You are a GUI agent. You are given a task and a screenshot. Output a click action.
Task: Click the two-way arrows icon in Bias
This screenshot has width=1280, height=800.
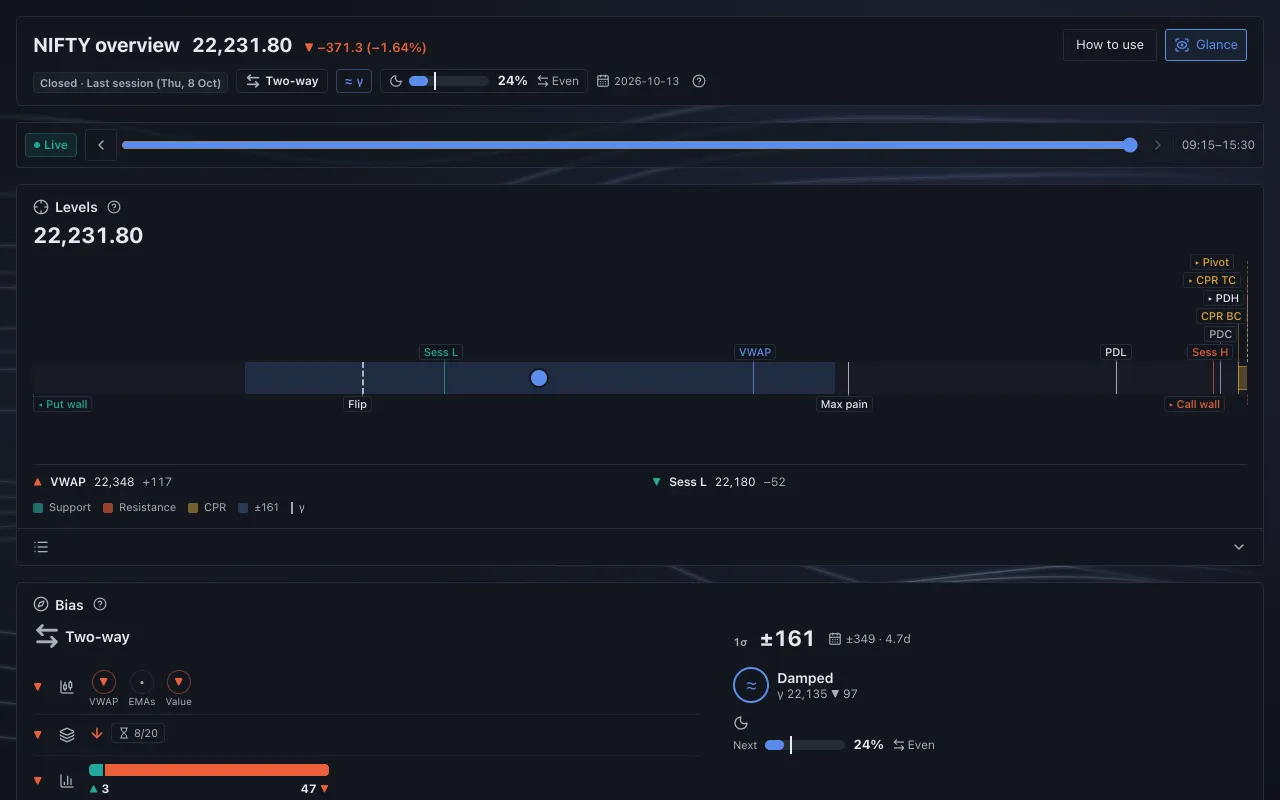pos(47,637)
